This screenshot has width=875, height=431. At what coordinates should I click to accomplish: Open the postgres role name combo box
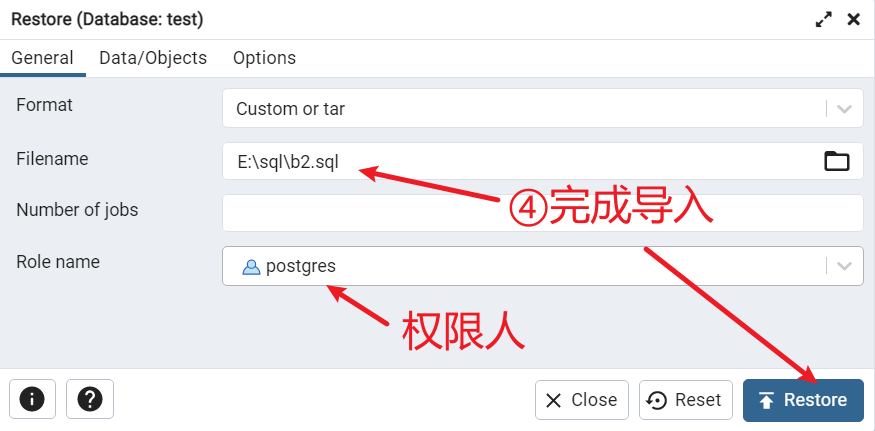[542, 266]
